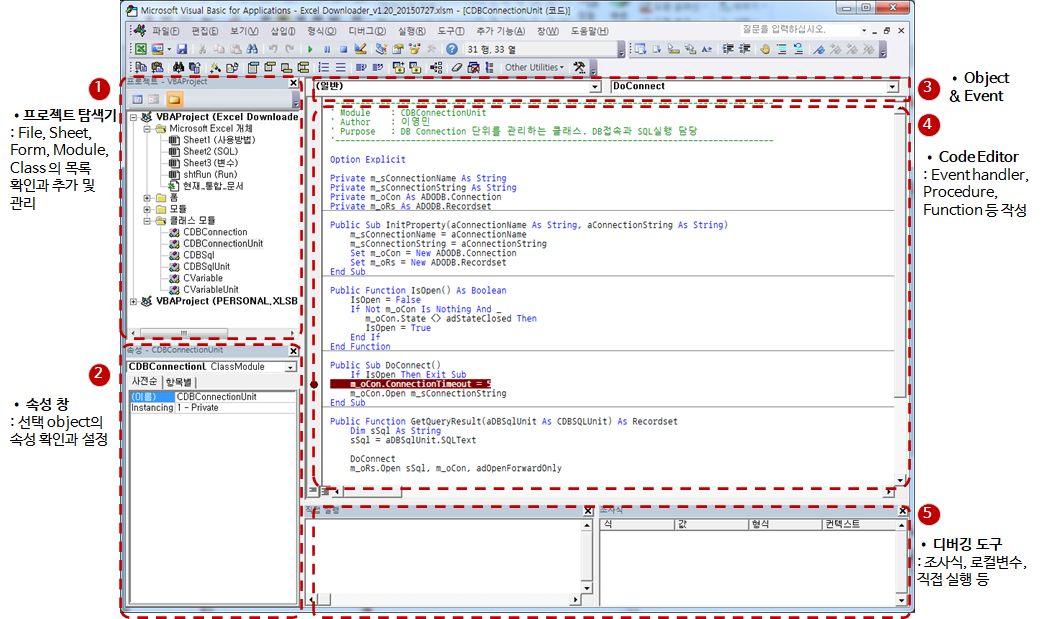Screen dimensions: 1041x619
Task: Click the Indent icon in Edit toolbar
Action: click(728, 49)
